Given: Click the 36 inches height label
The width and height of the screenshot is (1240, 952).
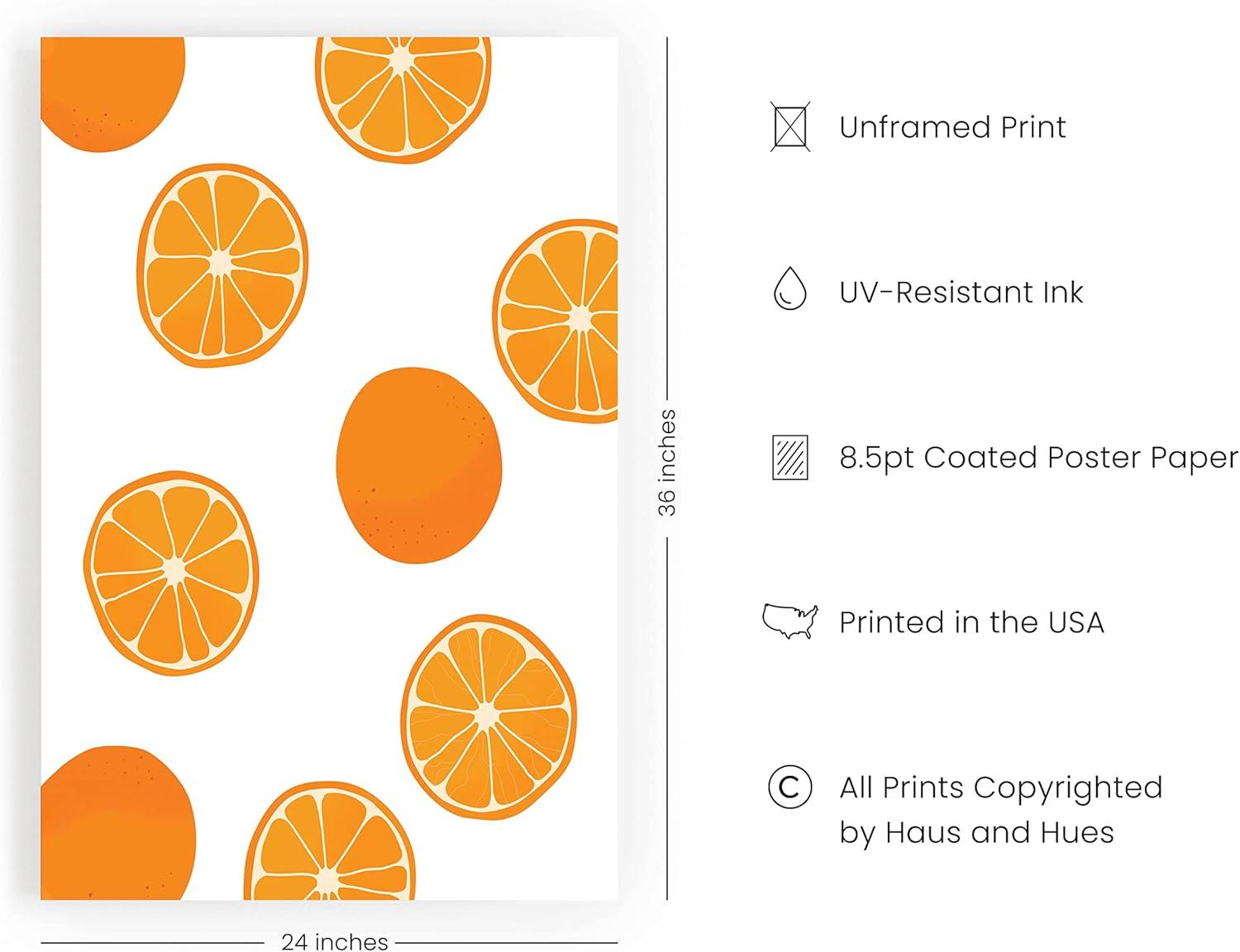Looking at the screenshot, I should point(667,463).
